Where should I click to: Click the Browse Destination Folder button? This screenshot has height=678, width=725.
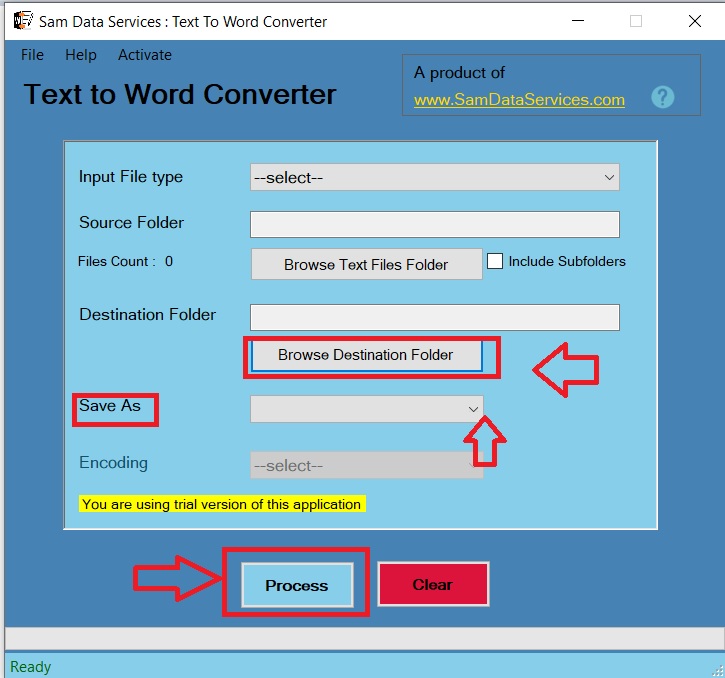(x=366, y=355)
